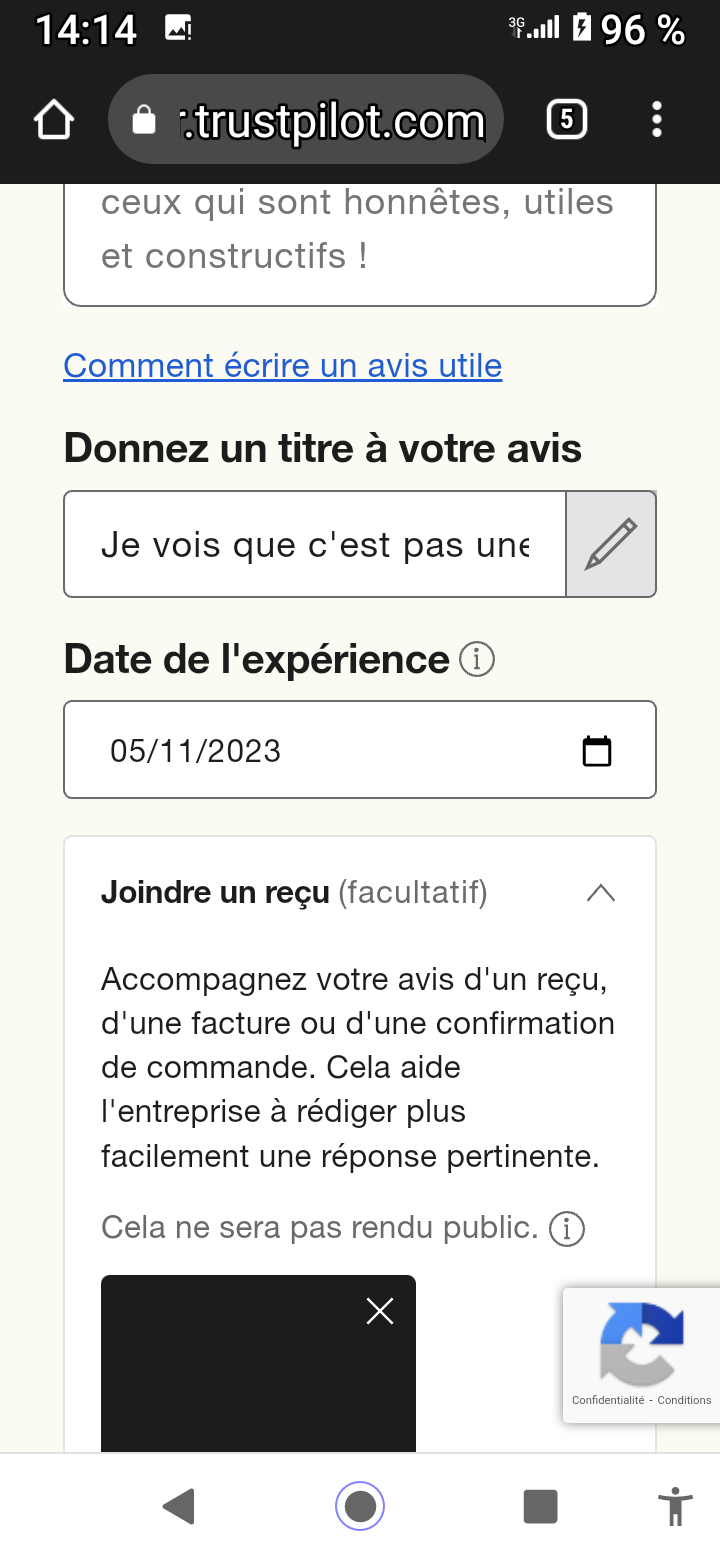Open the "Comment écrire un avis utile" link
Screen dimensions: 720x1560
point(283,366)
